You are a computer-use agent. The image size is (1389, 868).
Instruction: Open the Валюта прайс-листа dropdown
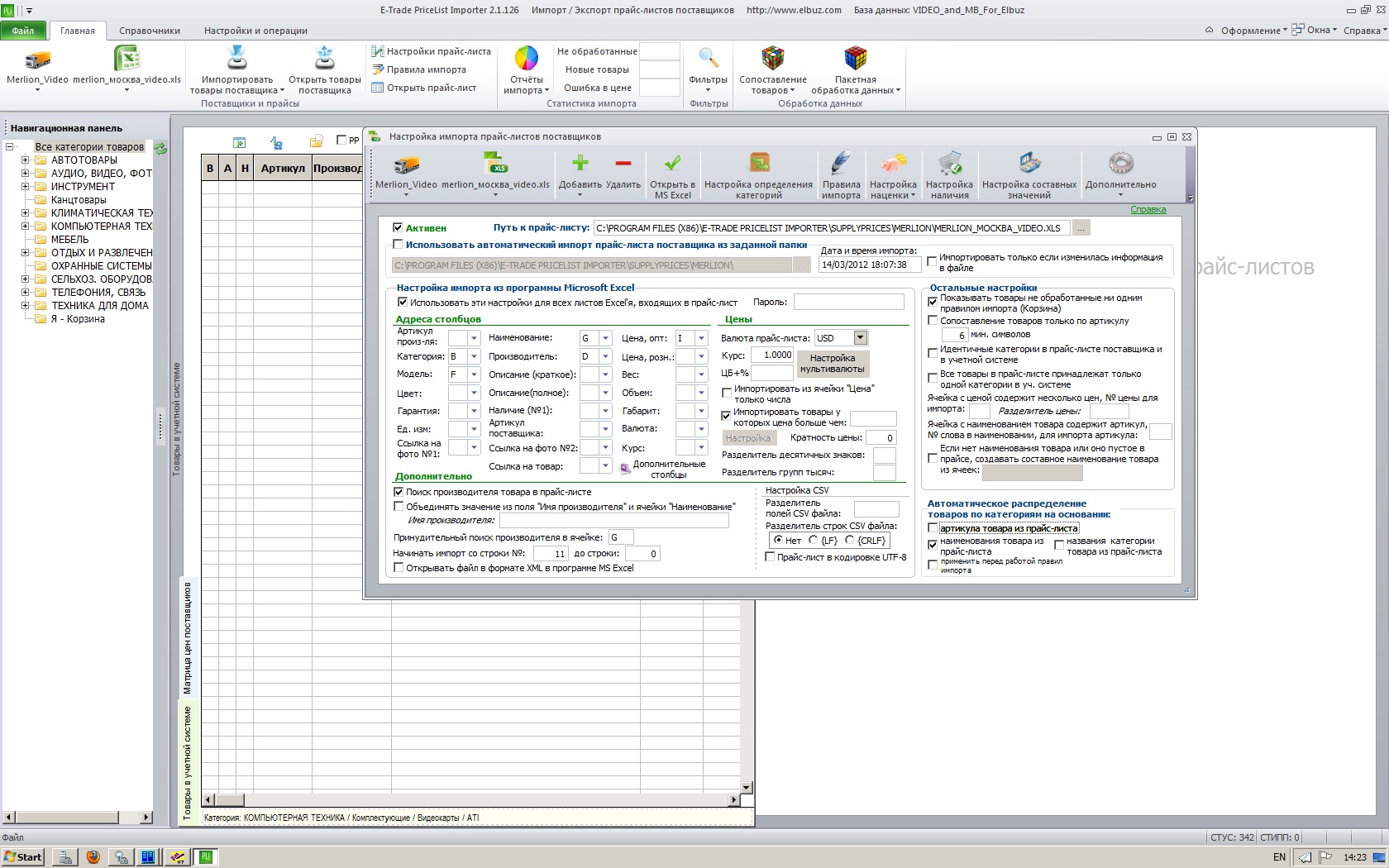click(860, 337)
